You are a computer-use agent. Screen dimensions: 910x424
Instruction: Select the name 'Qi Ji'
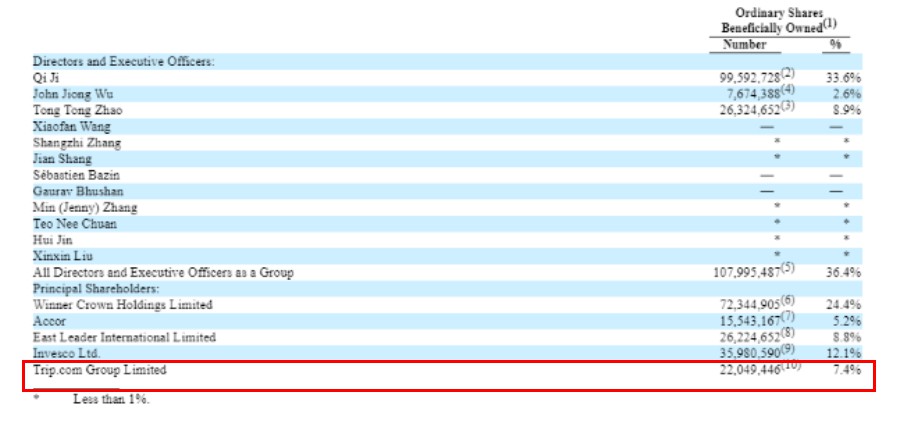tap(46, 78)
